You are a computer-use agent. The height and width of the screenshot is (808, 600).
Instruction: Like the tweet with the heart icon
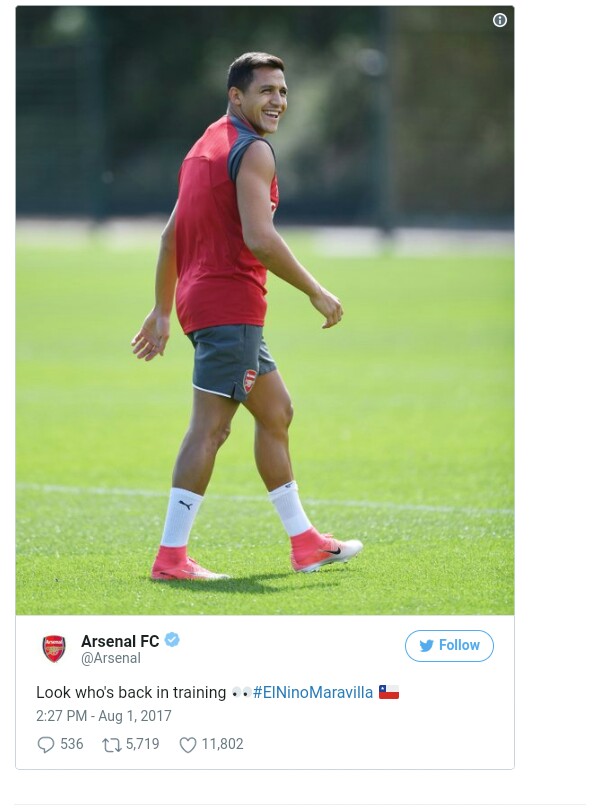[x=187, y=745]
